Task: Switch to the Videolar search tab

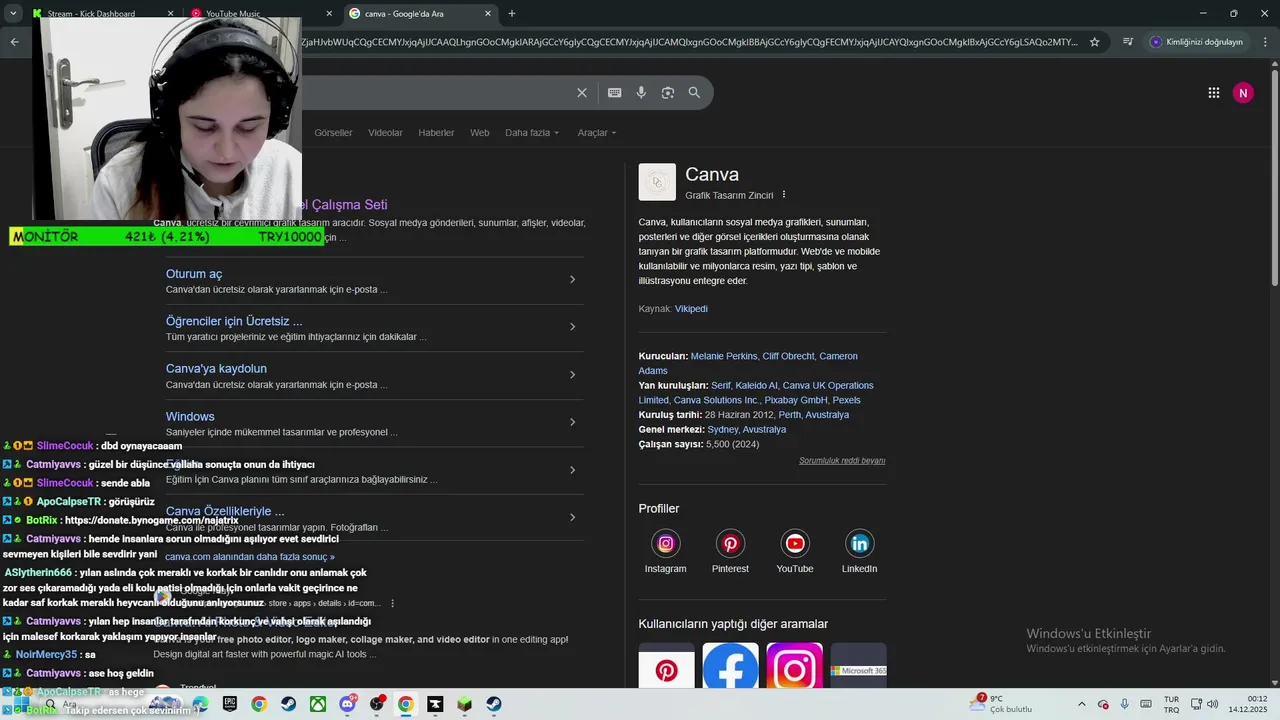Action: click(385, 133)
